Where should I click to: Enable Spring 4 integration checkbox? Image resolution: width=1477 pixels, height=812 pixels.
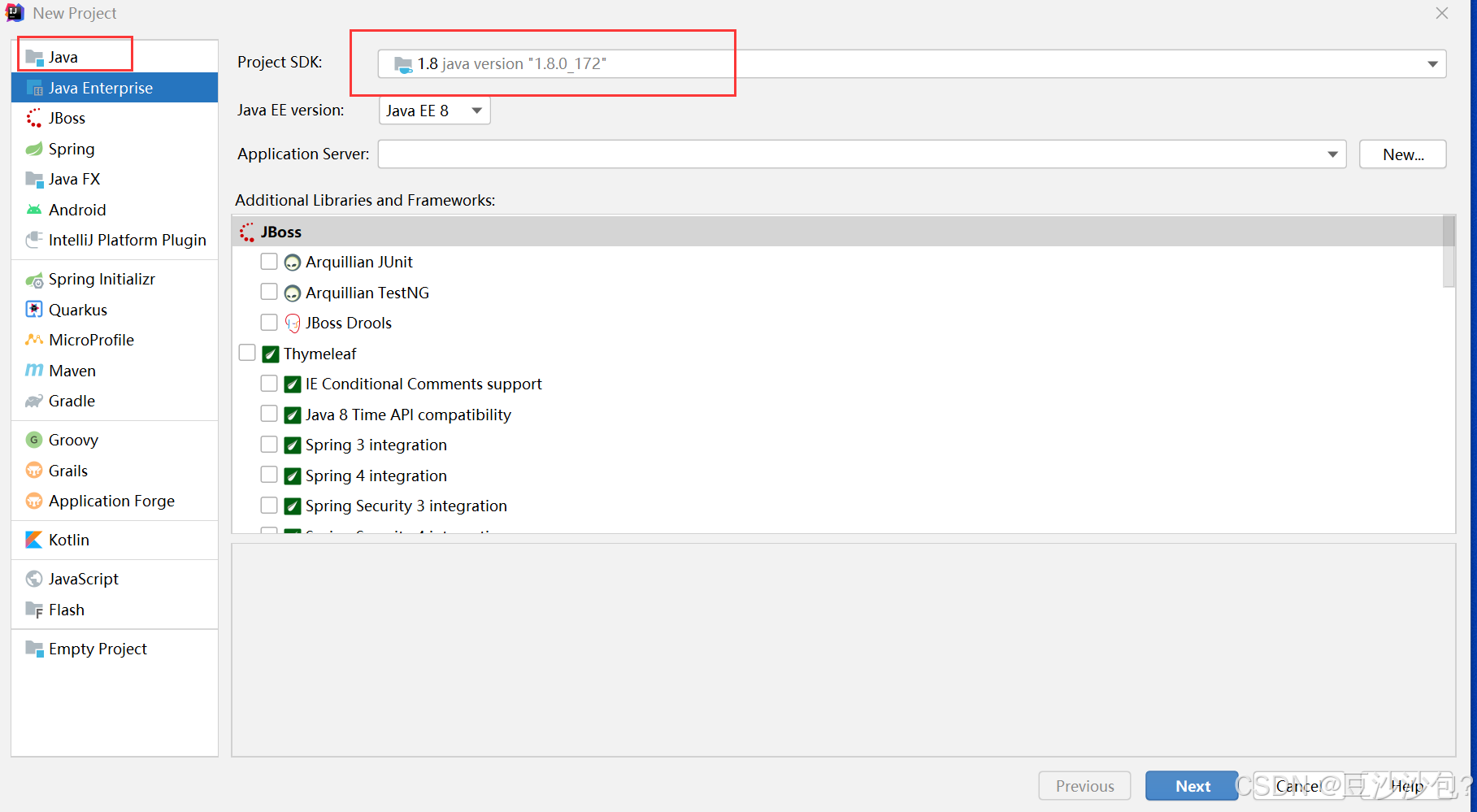point(269,475)
